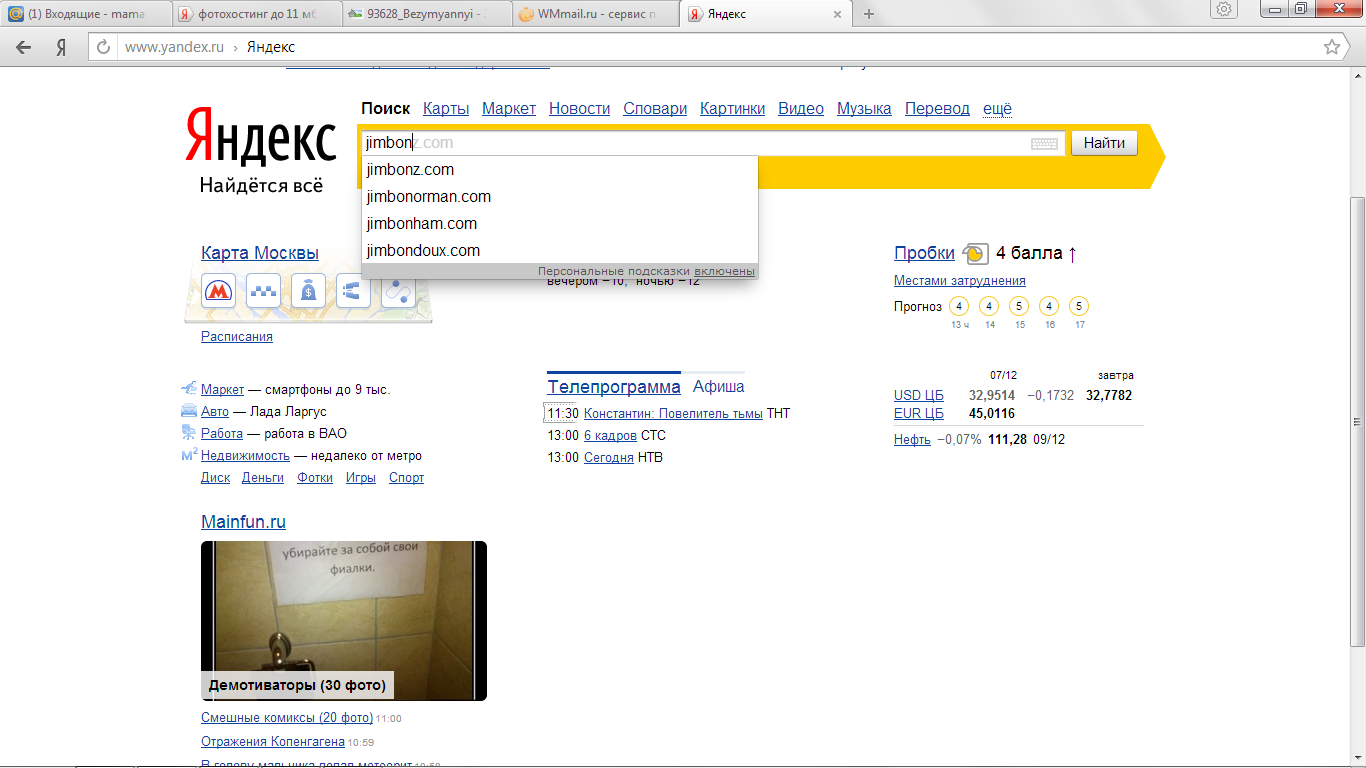The image size is (1366, 768).
Task: Choose suggestion jimbondoux.com
Action: pyautogui.click(x=559, y=251)
